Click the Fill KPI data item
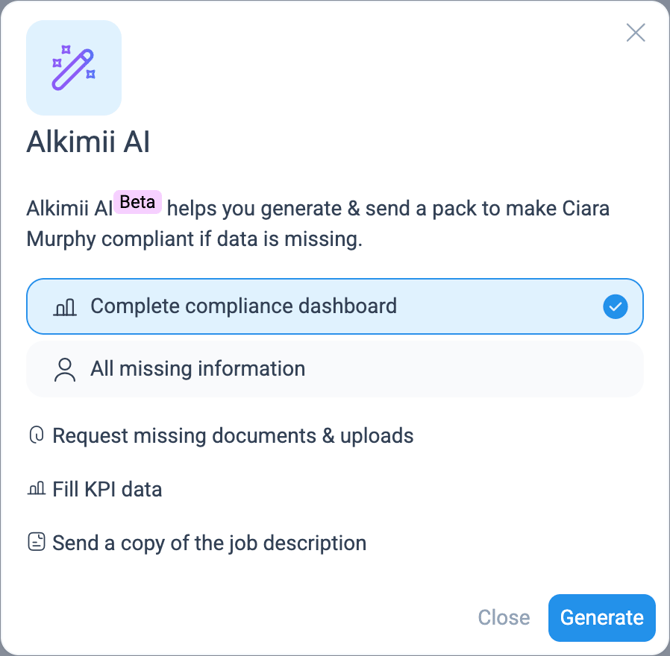The width and height of the screenshot is (670, 656). pyautogui.click(x=107, y=490)
